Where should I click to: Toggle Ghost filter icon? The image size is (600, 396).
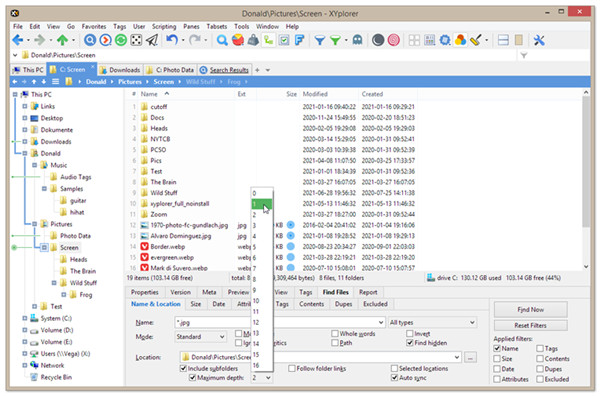(x=357, y=40)
